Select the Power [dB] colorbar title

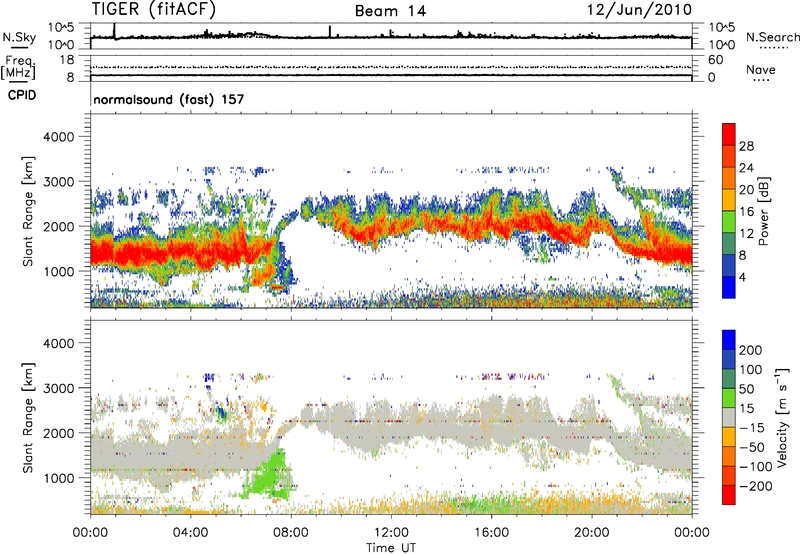click(764, 211)
